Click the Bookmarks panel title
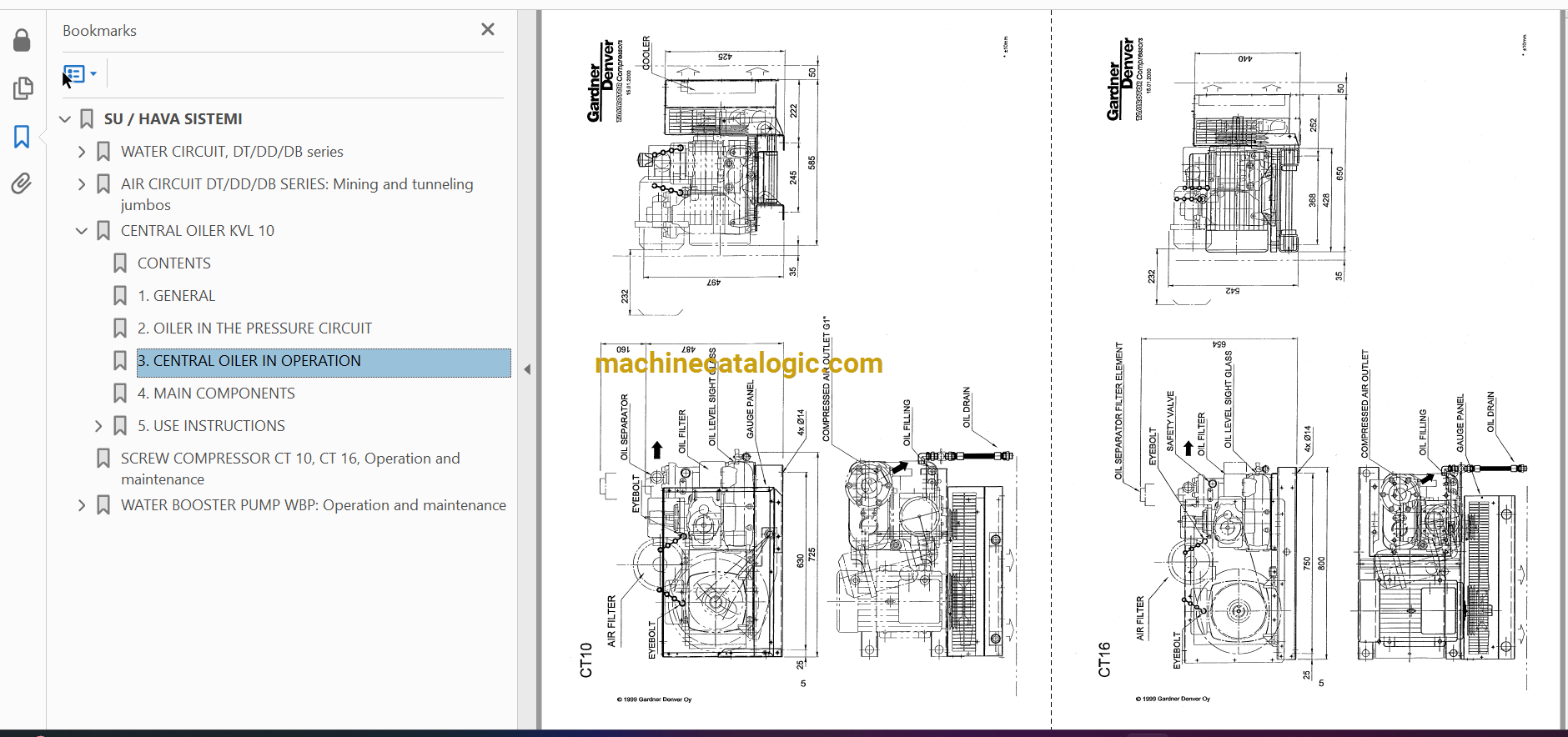The height and width of the screenshot is (737, 1568). click(99, 31)
